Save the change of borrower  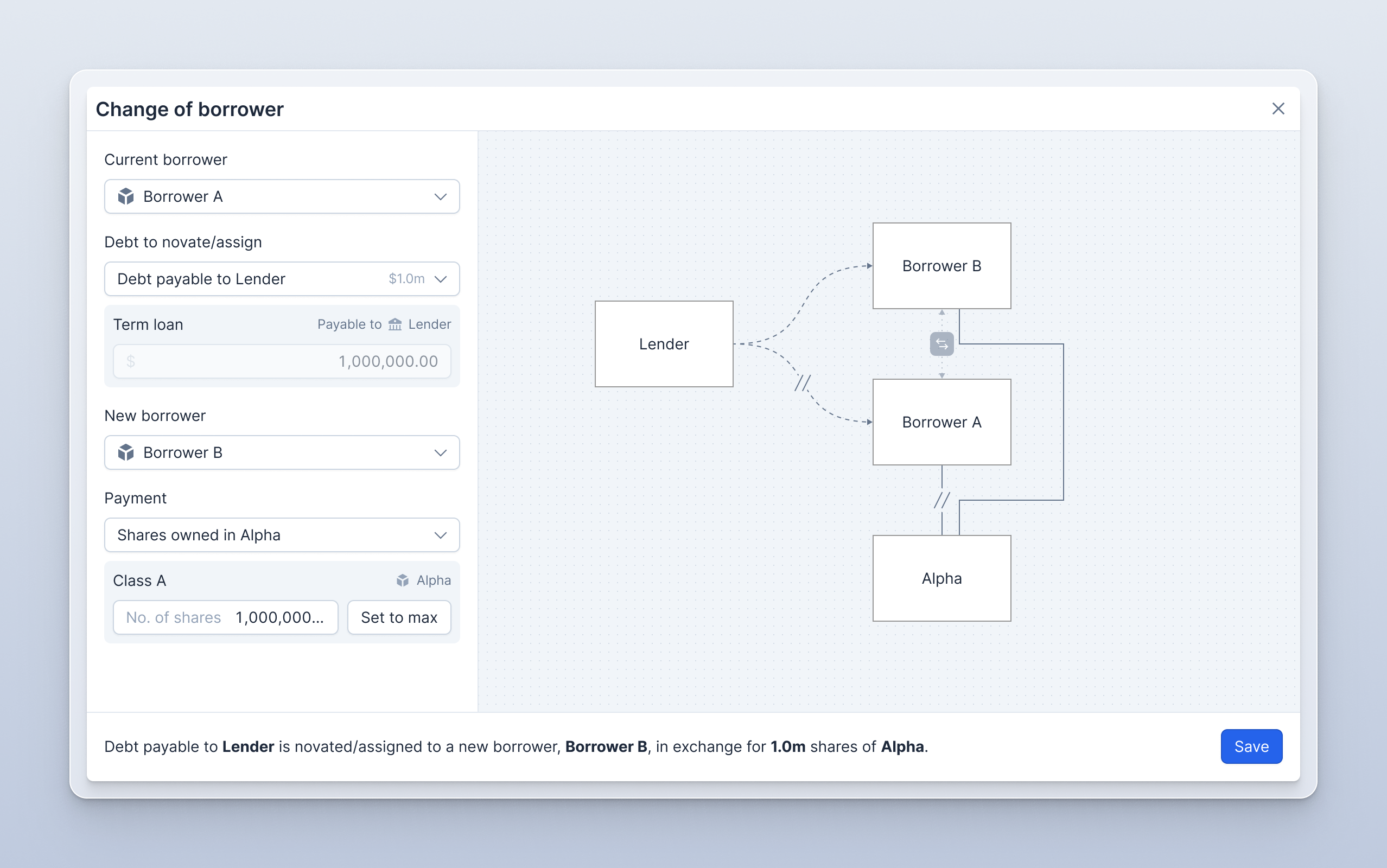[1251, 746]
